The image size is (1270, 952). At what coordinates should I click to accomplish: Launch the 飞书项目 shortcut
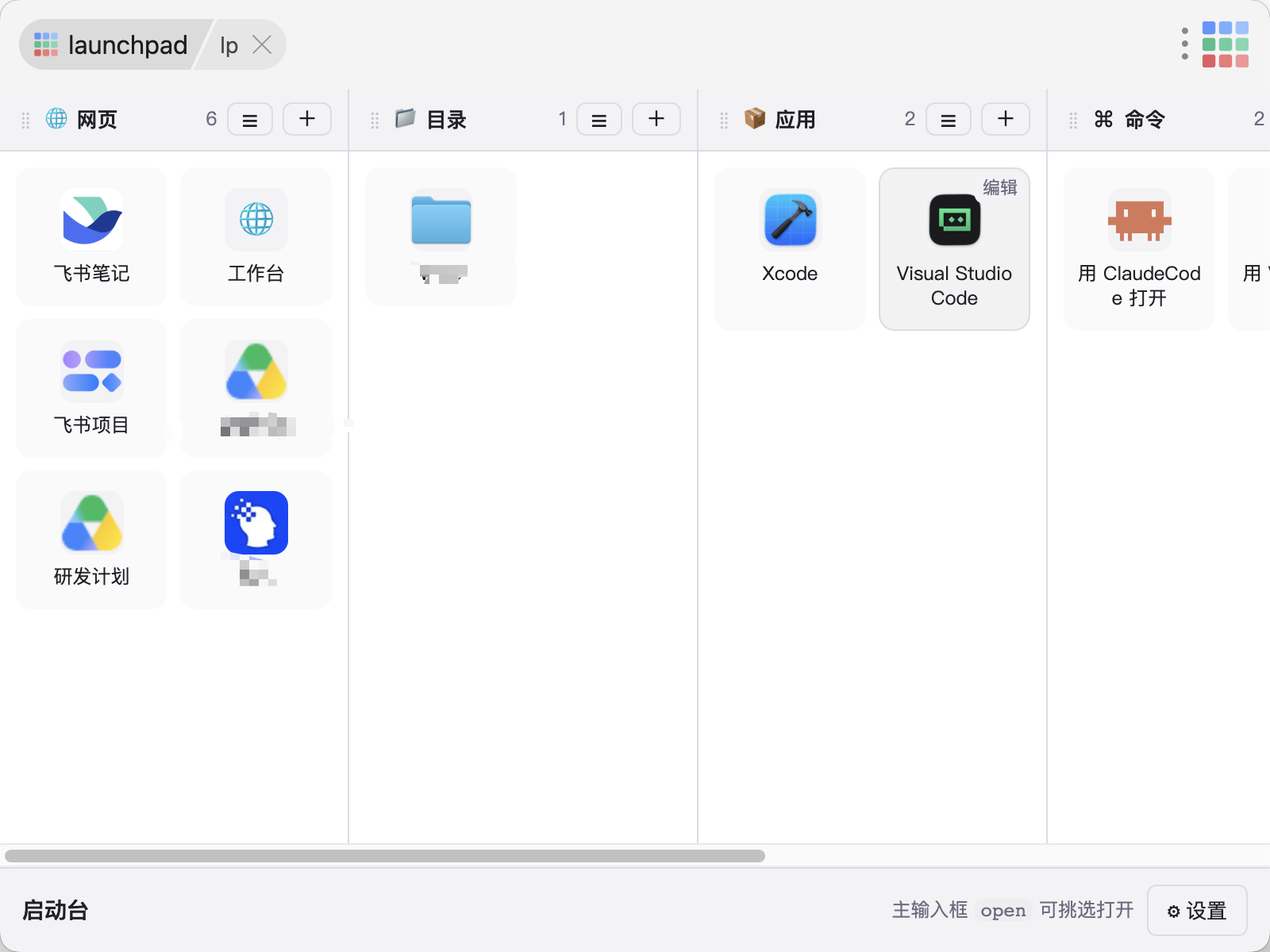tap(91, 388)
